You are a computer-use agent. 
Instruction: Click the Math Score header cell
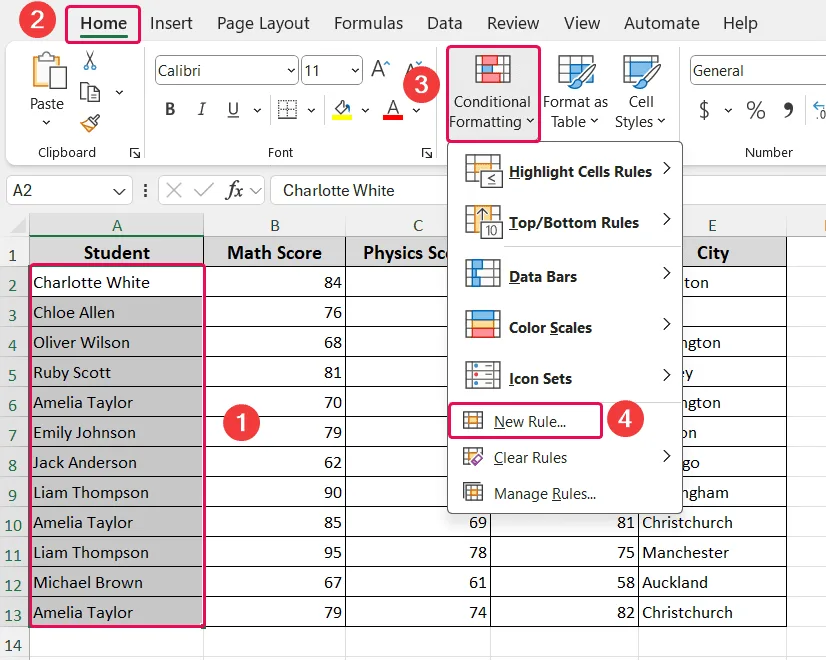tap(274, 252)
